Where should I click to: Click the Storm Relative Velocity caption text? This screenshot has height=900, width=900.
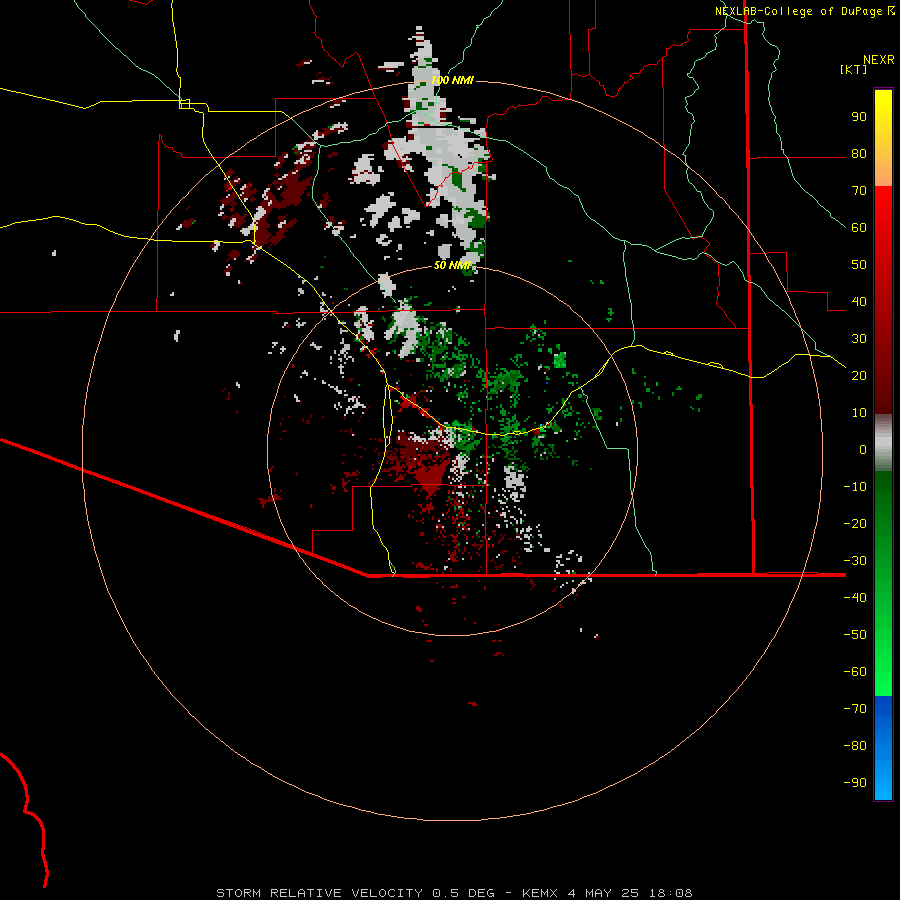click(454, 893)
